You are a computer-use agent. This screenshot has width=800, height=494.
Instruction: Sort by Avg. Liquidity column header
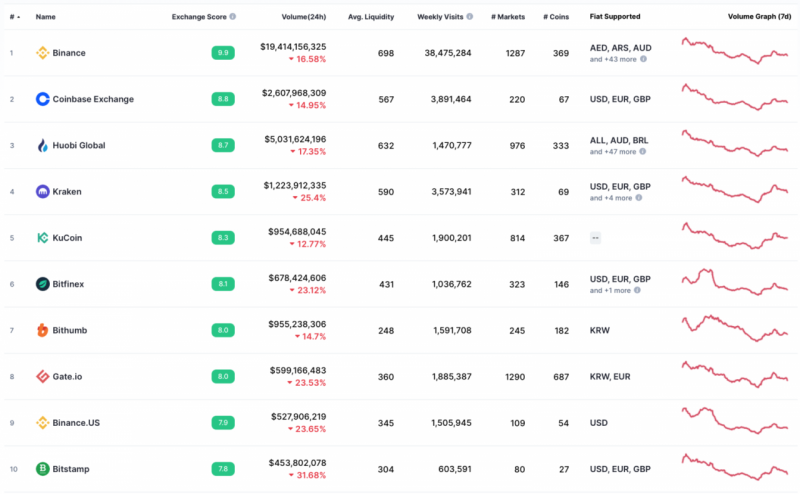(x=371, y=17)
